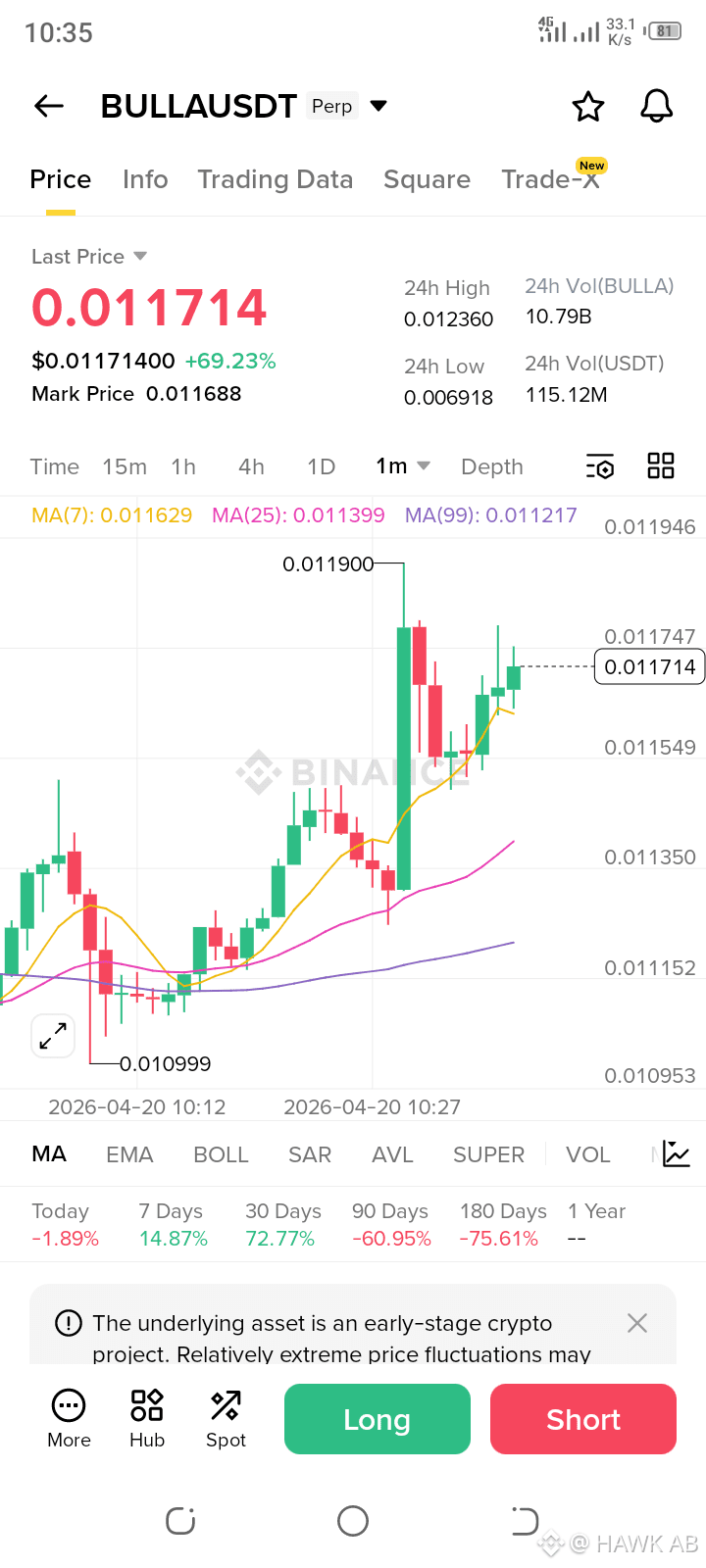
Task: Tap Android recent apps button
Action: point(180,1521)
